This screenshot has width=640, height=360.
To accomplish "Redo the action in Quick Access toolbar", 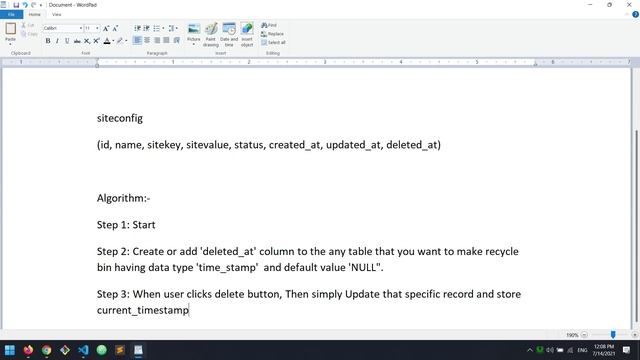I will [33, 5].
